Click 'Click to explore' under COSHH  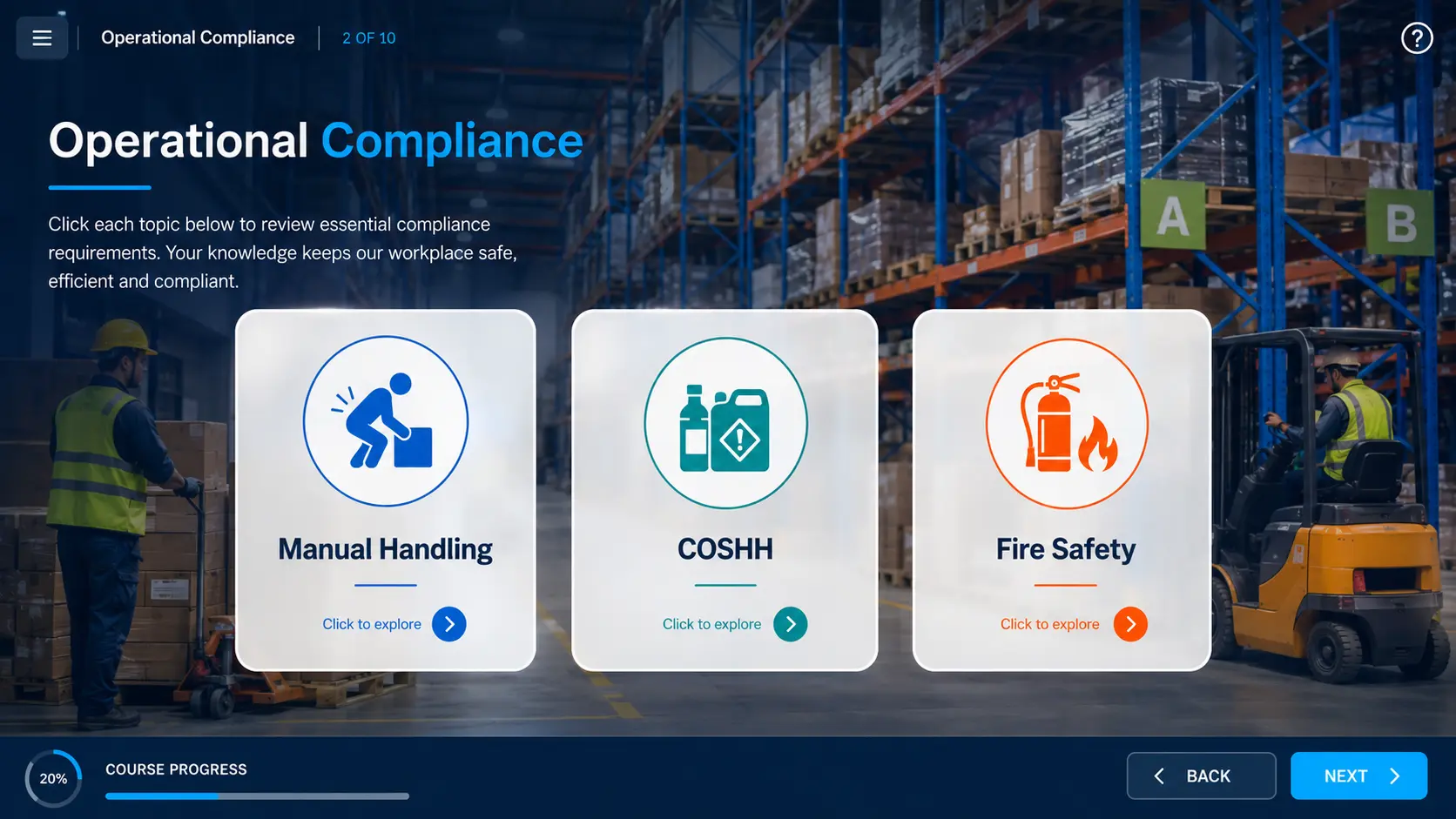pyautogui.click(x=711, y=624)
